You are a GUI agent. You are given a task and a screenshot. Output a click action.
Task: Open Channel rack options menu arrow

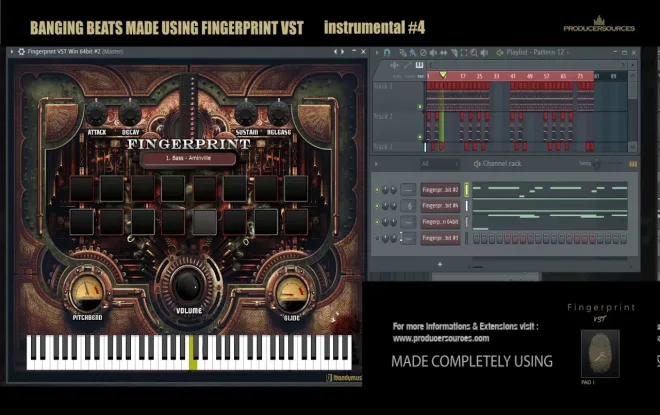pos(376,164)
